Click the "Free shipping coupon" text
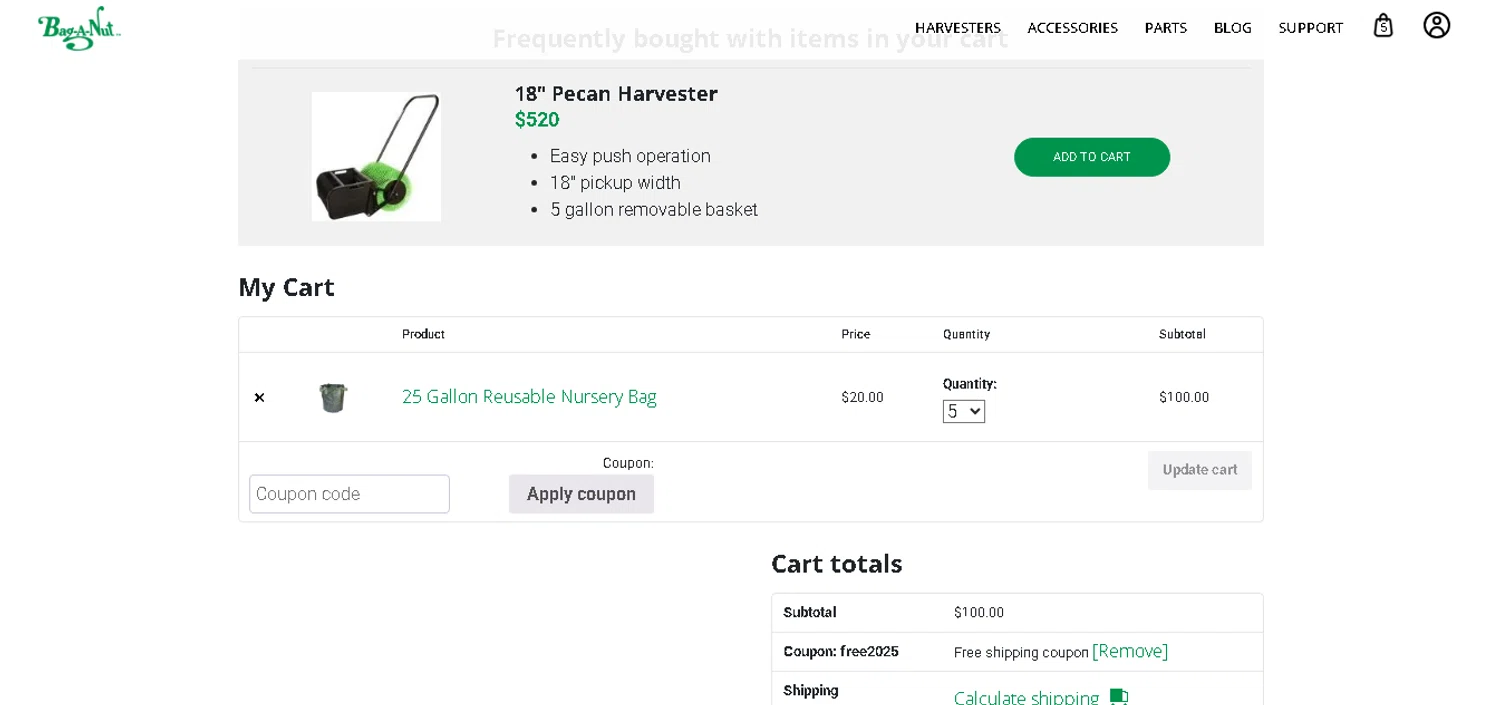1500x705 pixels. pos(1021,652)
